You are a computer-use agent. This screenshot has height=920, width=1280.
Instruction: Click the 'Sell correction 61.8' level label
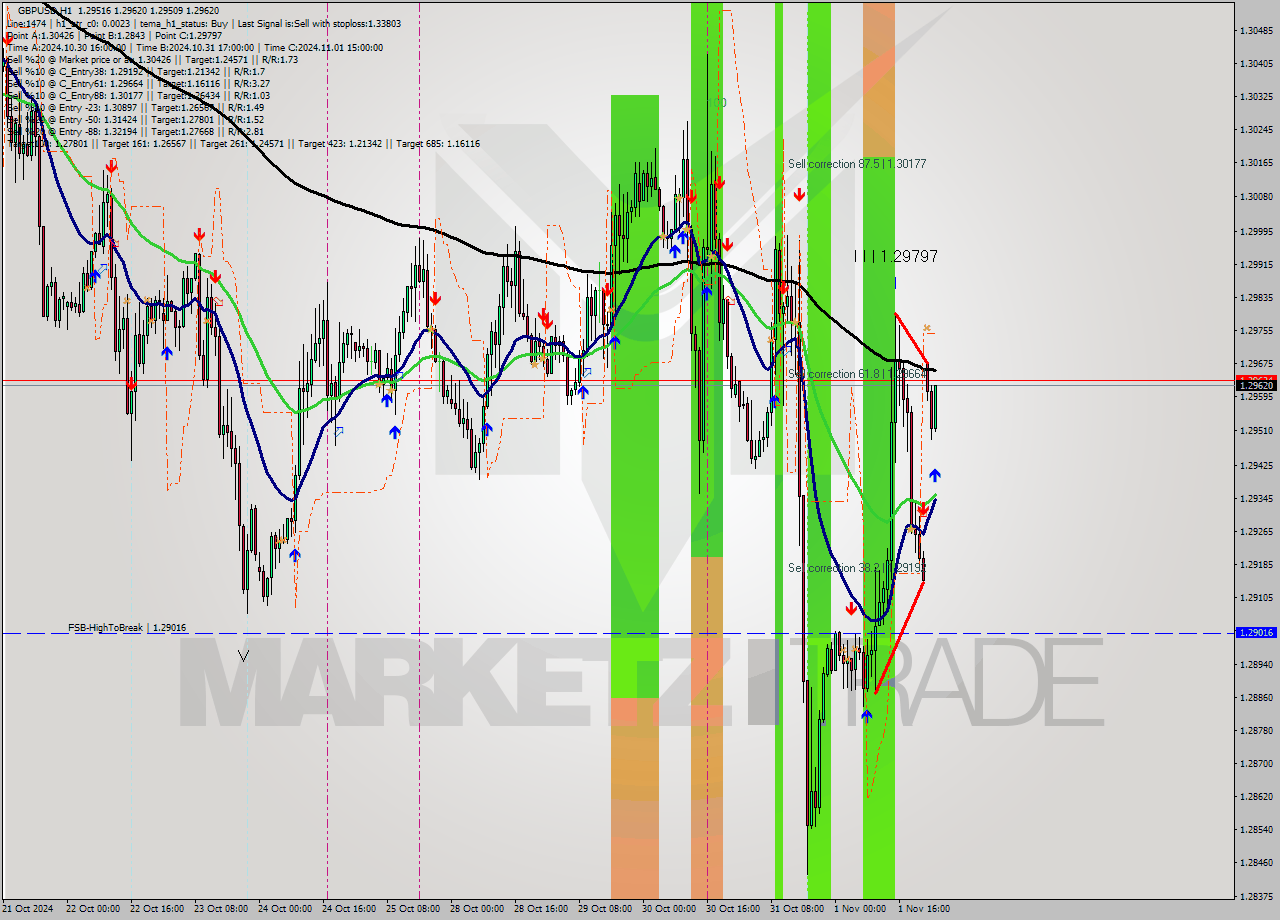pos(857,374)
